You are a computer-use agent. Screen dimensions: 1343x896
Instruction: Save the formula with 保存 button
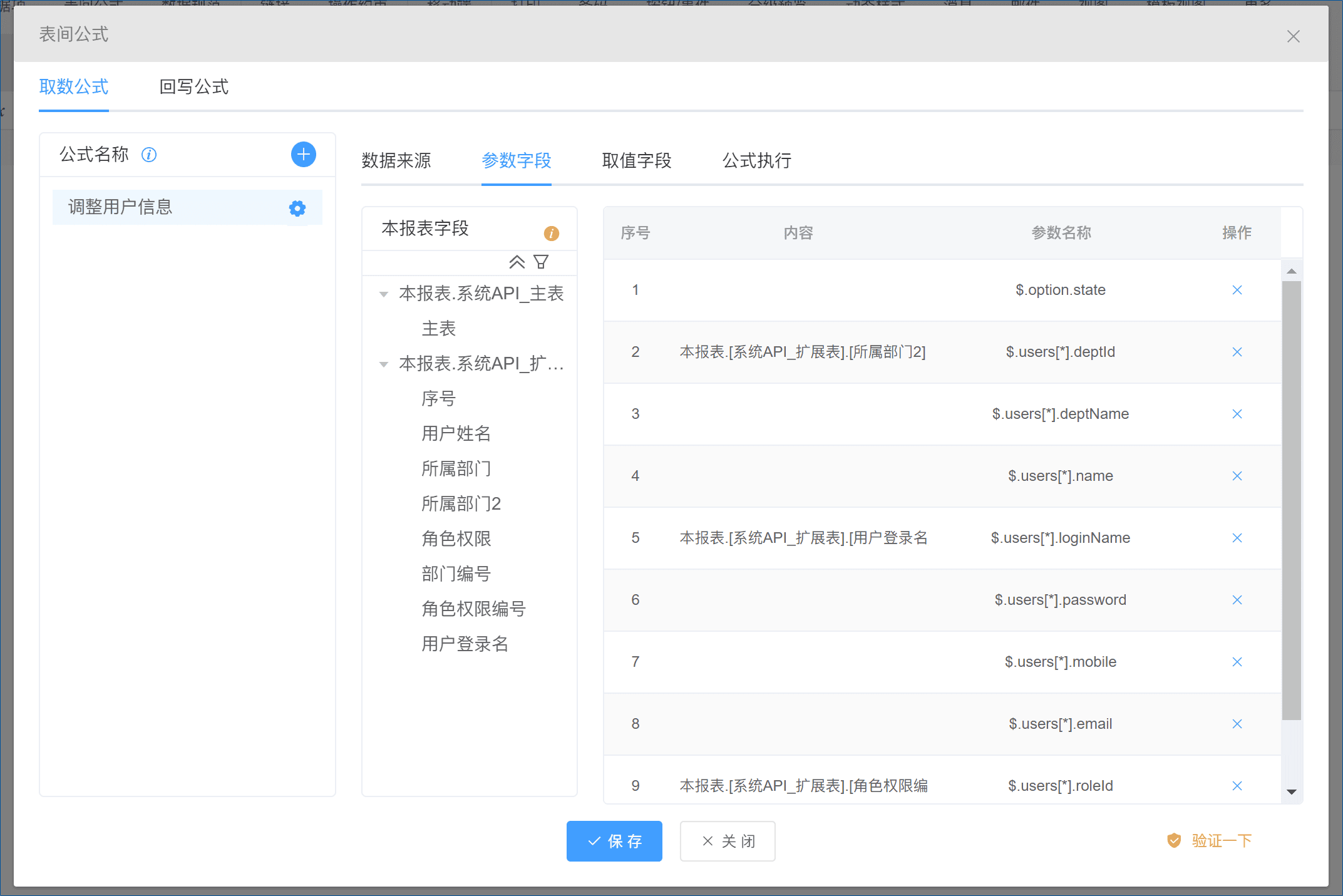point(614,841)
